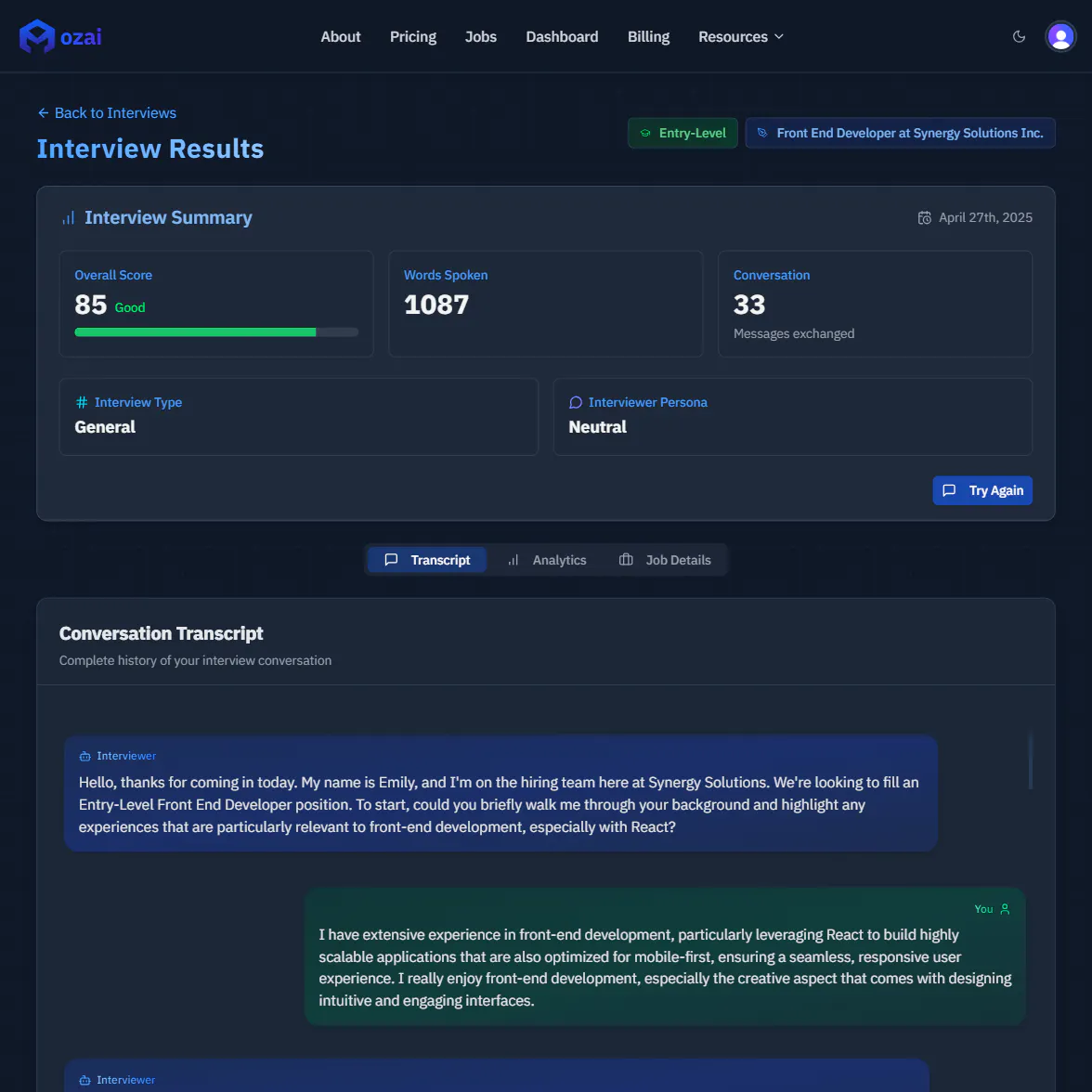This screenshot has height=1092, width=1092.
Task: Click Complete history of your interview conversation text
Action: (195, 660)
